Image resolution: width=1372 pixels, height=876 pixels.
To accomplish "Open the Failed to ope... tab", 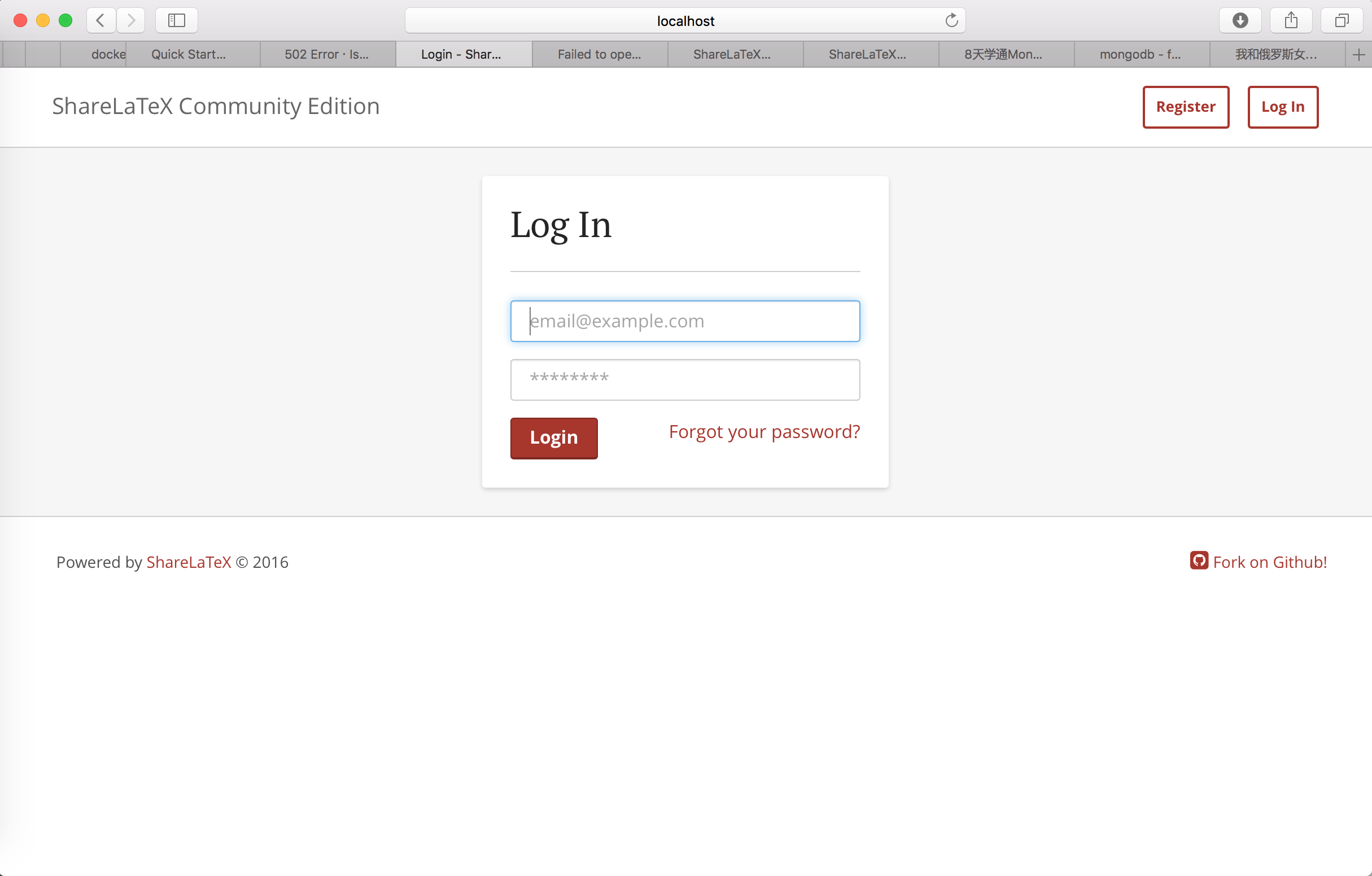I will coord(600,55).
